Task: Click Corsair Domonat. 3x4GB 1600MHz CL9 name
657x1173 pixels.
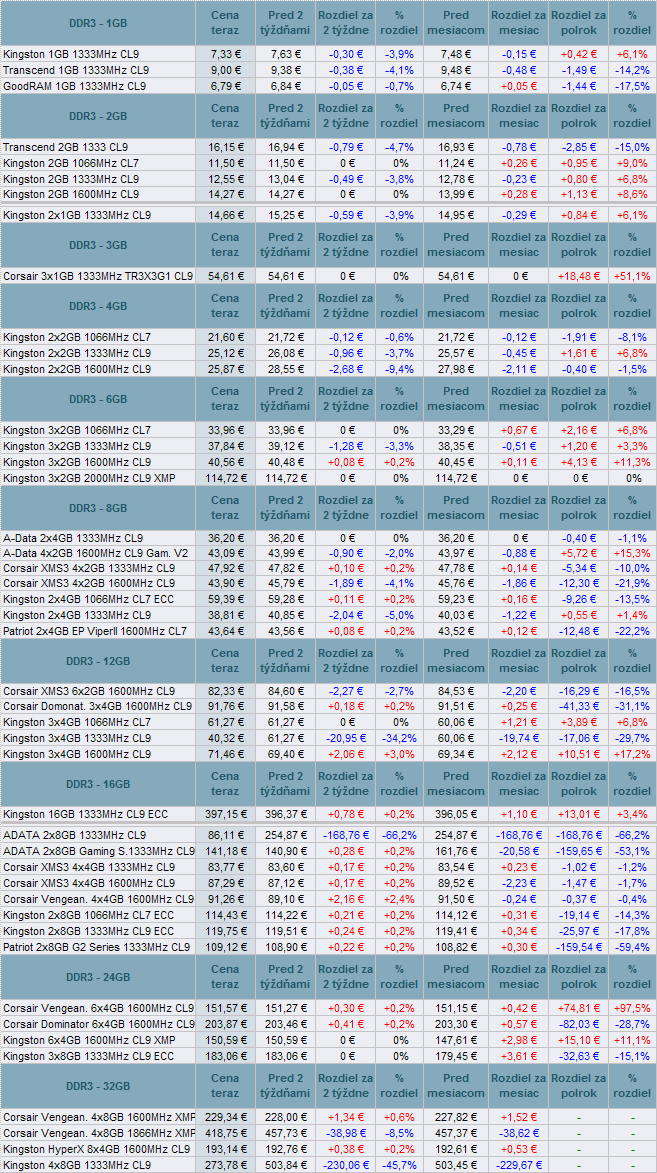Action: click(97, 707)
